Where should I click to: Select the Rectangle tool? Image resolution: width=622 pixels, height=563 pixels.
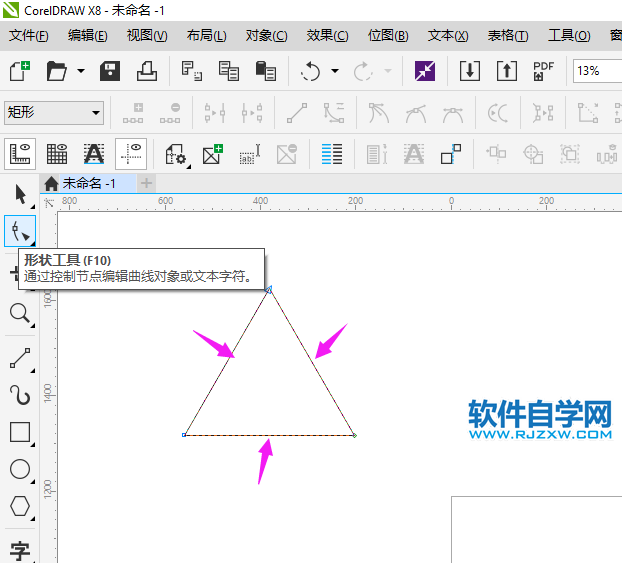[x=19, y=432]
